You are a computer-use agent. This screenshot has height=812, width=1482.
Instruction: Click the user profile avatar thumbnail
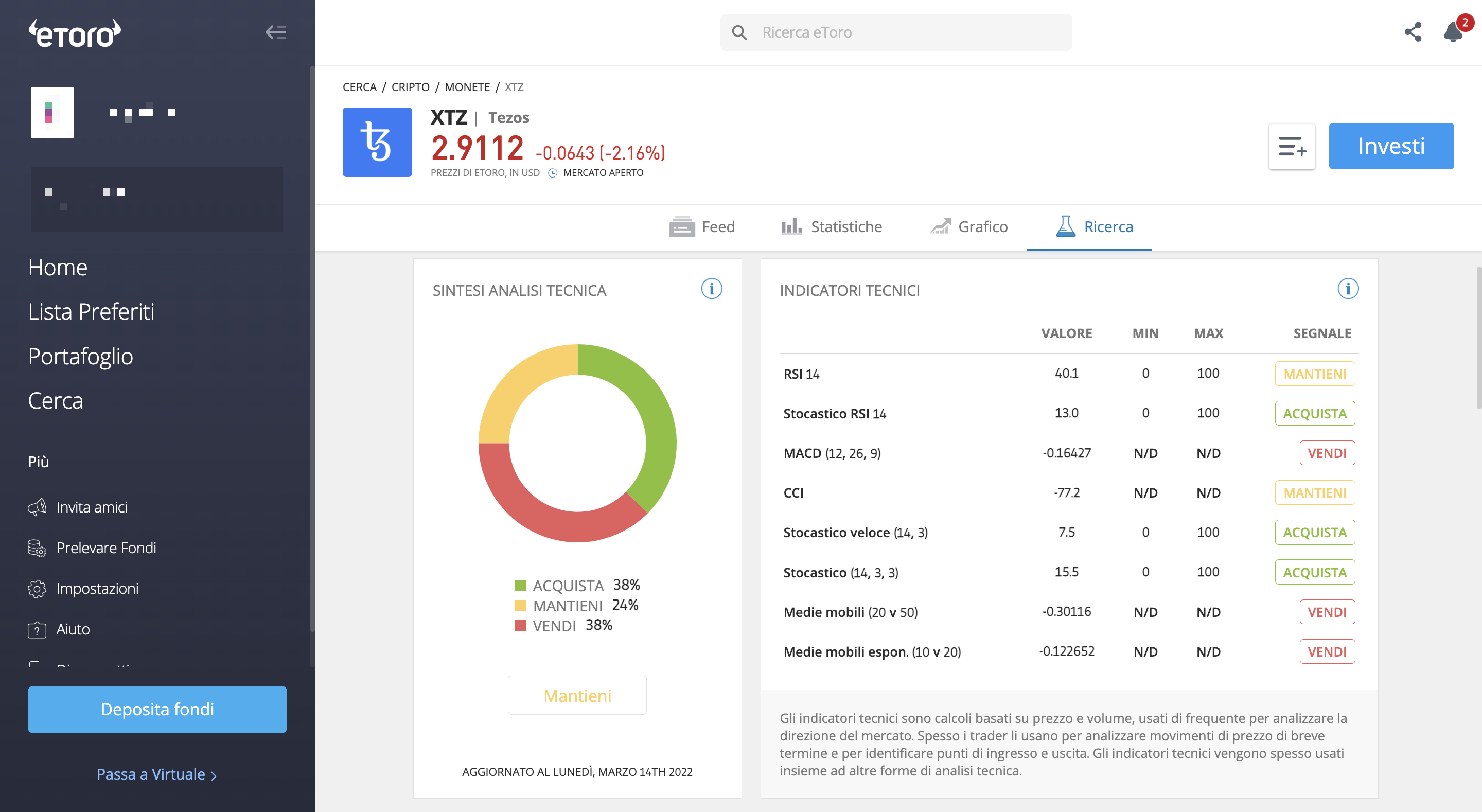(52, 113)
